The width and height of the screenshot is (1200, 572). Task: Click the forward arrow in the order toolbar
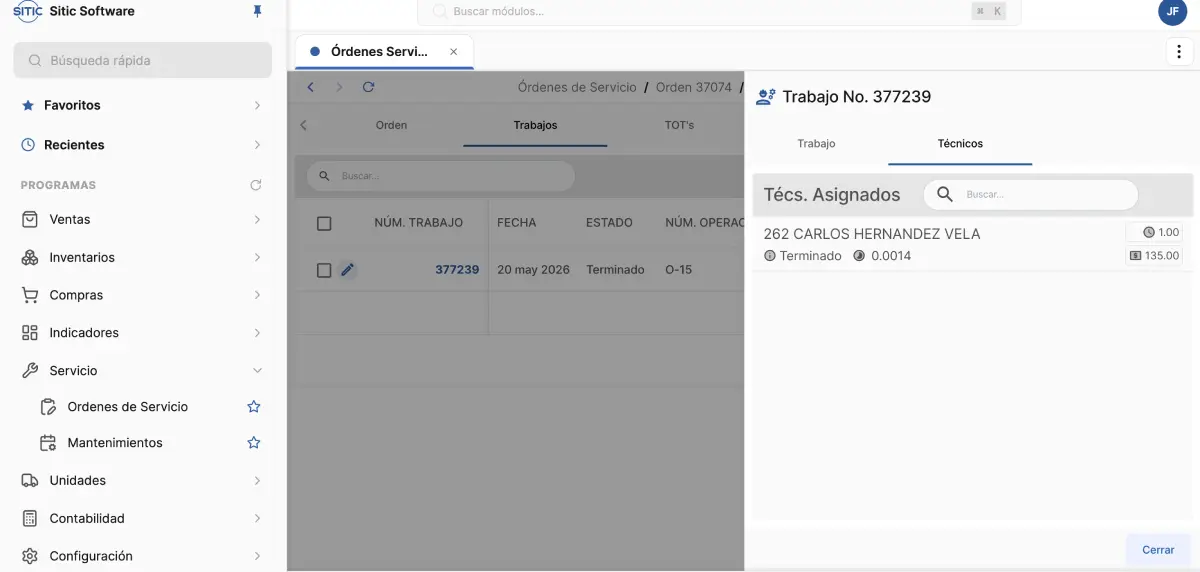pos(339,87)
